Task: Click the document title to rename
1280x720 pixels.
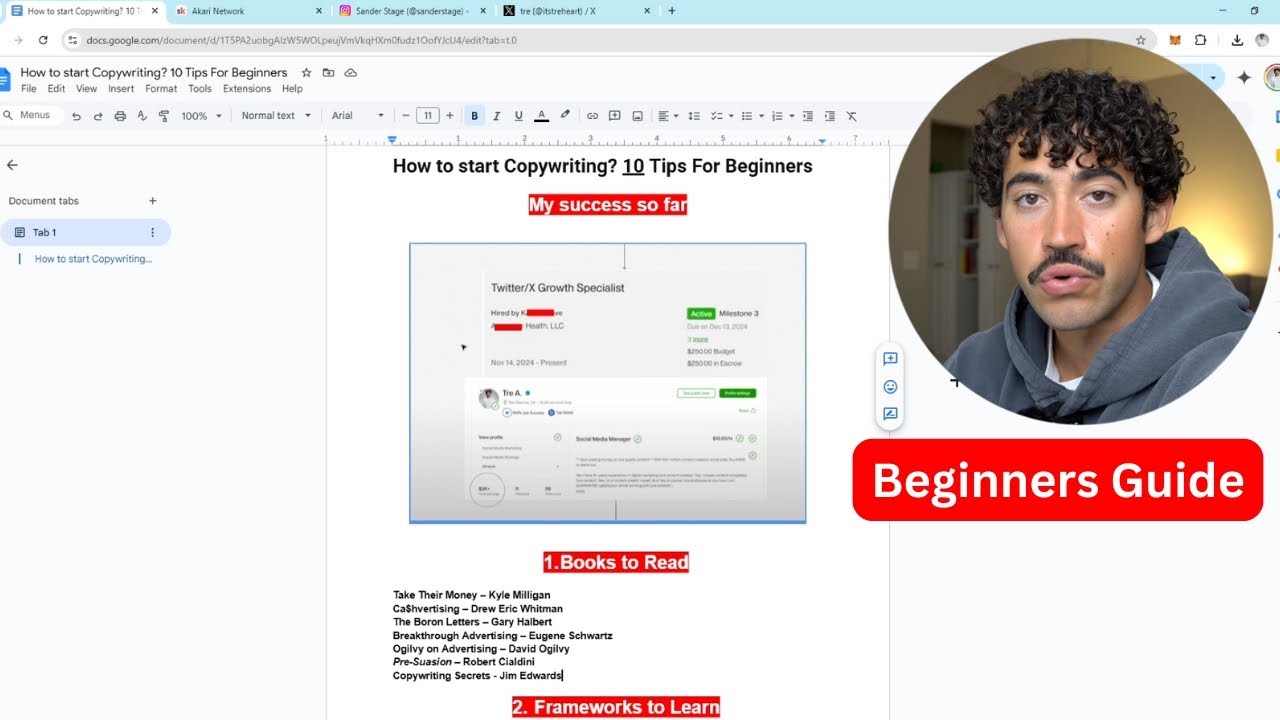Action: click(154, 72)
